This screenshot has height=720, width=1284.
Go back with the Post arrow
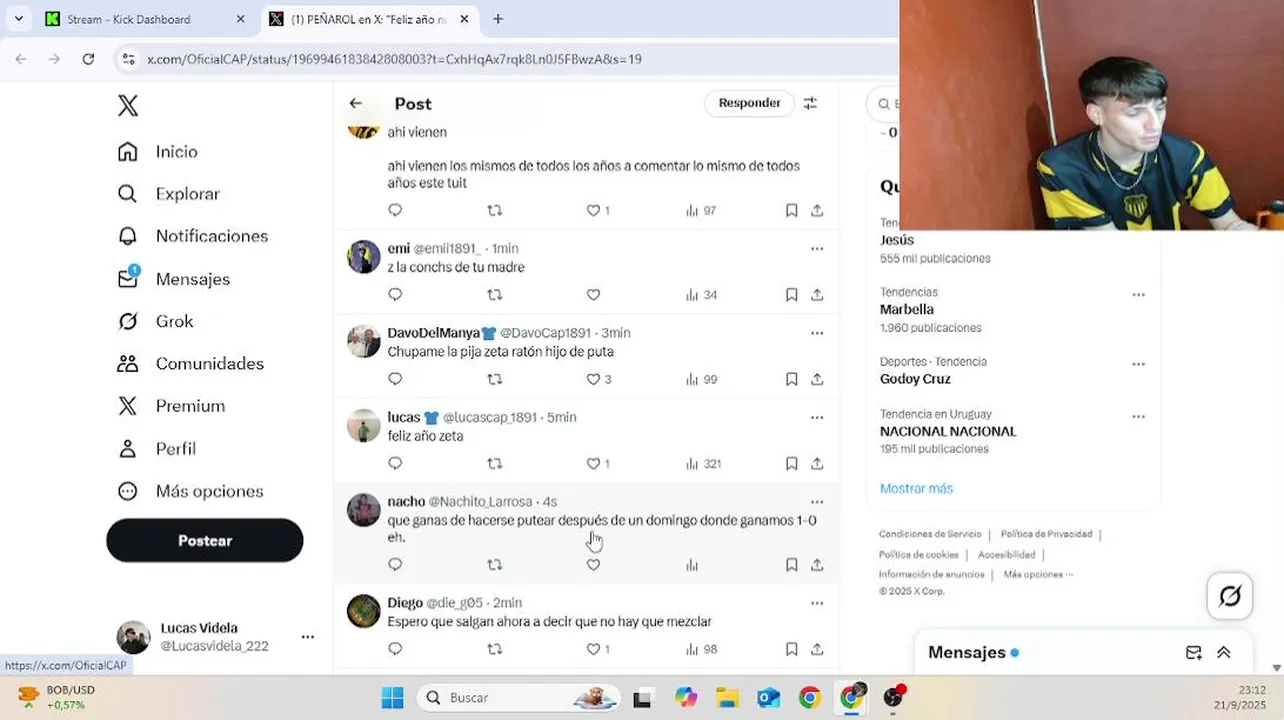click(x=356, y=103)
